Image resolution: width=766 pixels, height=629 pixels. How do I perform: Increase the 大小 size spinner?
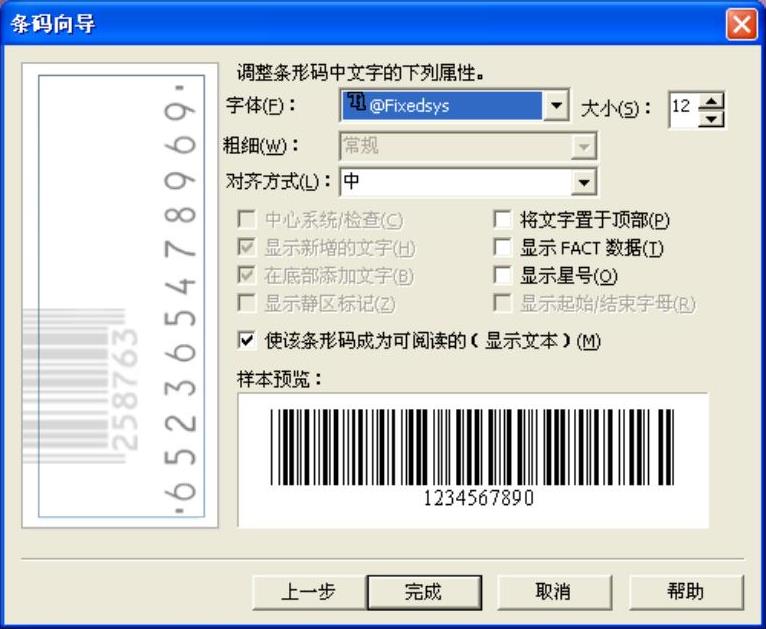point(711,101)
